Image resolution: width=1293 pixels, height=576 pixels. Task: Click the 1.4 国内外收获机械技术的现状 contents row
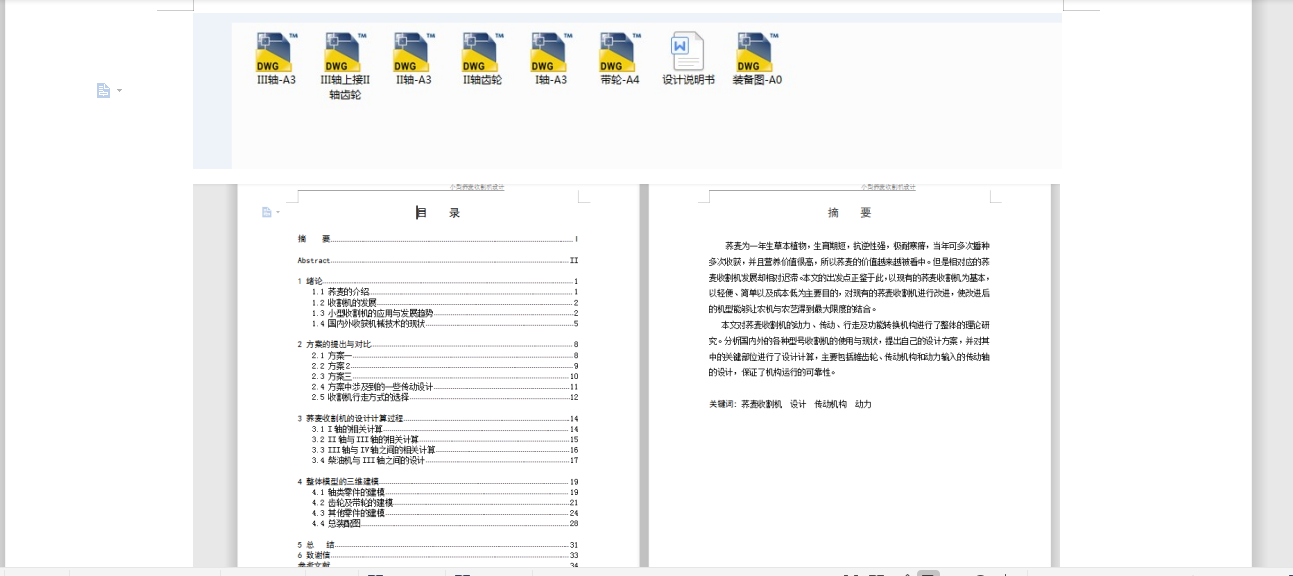point(445,323)
